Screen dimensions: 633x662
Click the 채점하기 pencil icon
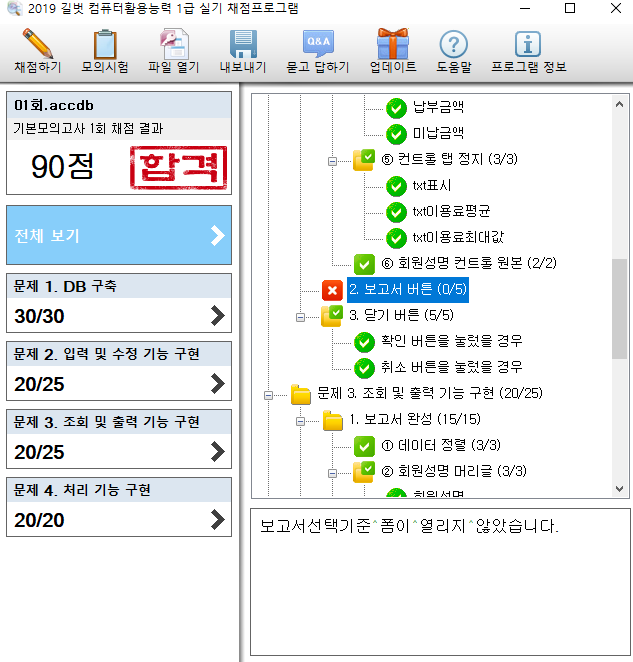point(37,44)
